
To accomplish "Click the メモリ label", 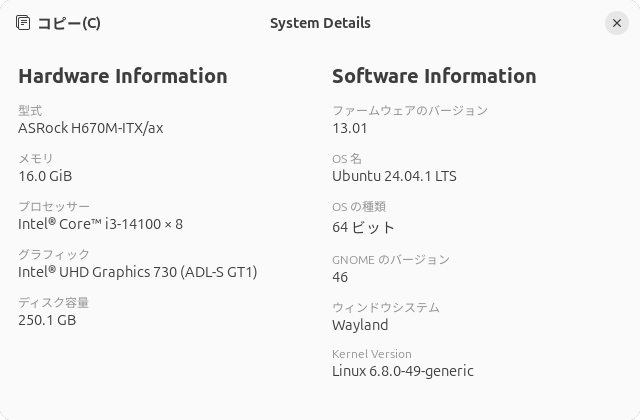I will point(36,158).
